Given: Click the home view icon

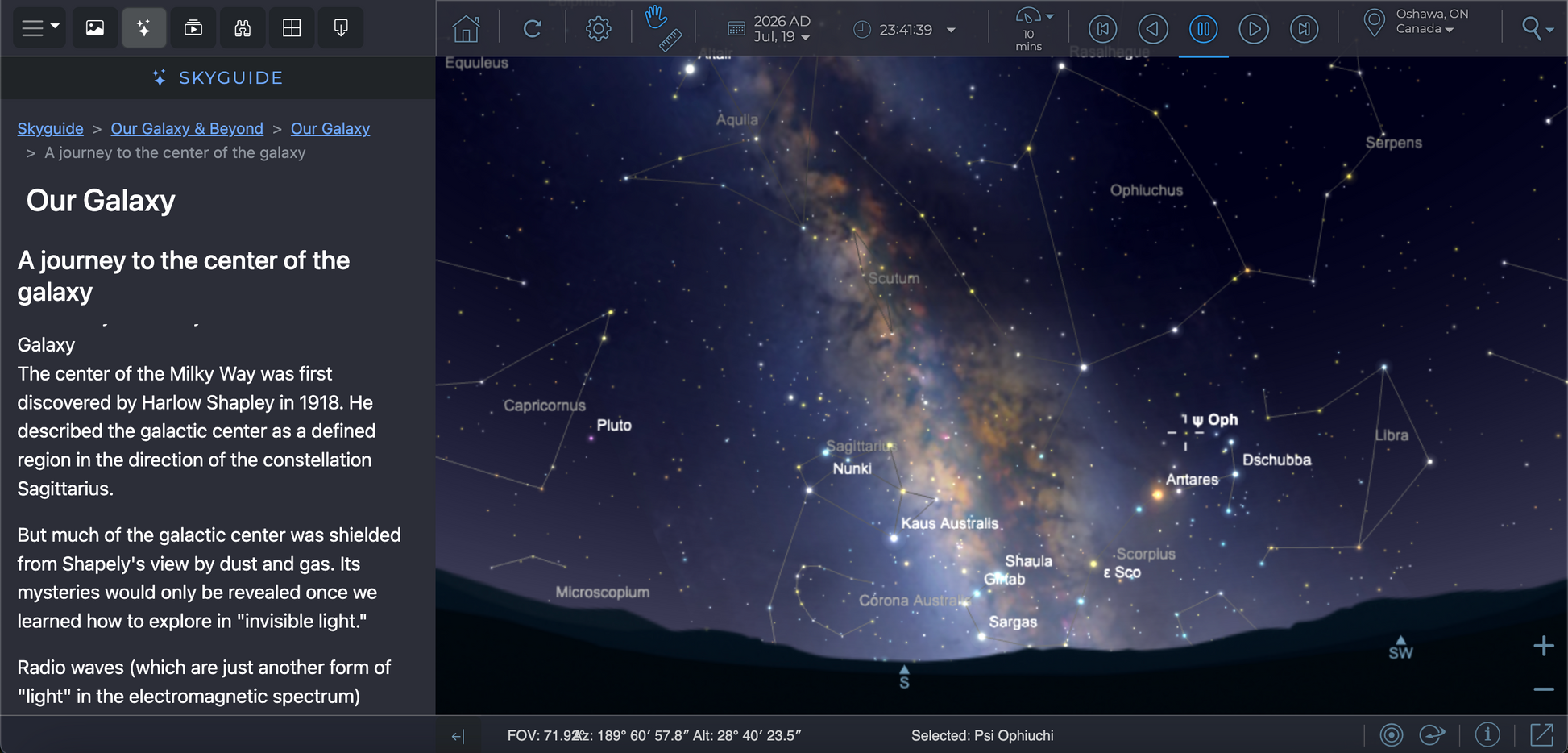Looking at the screenshot, I should coord(466,29).
